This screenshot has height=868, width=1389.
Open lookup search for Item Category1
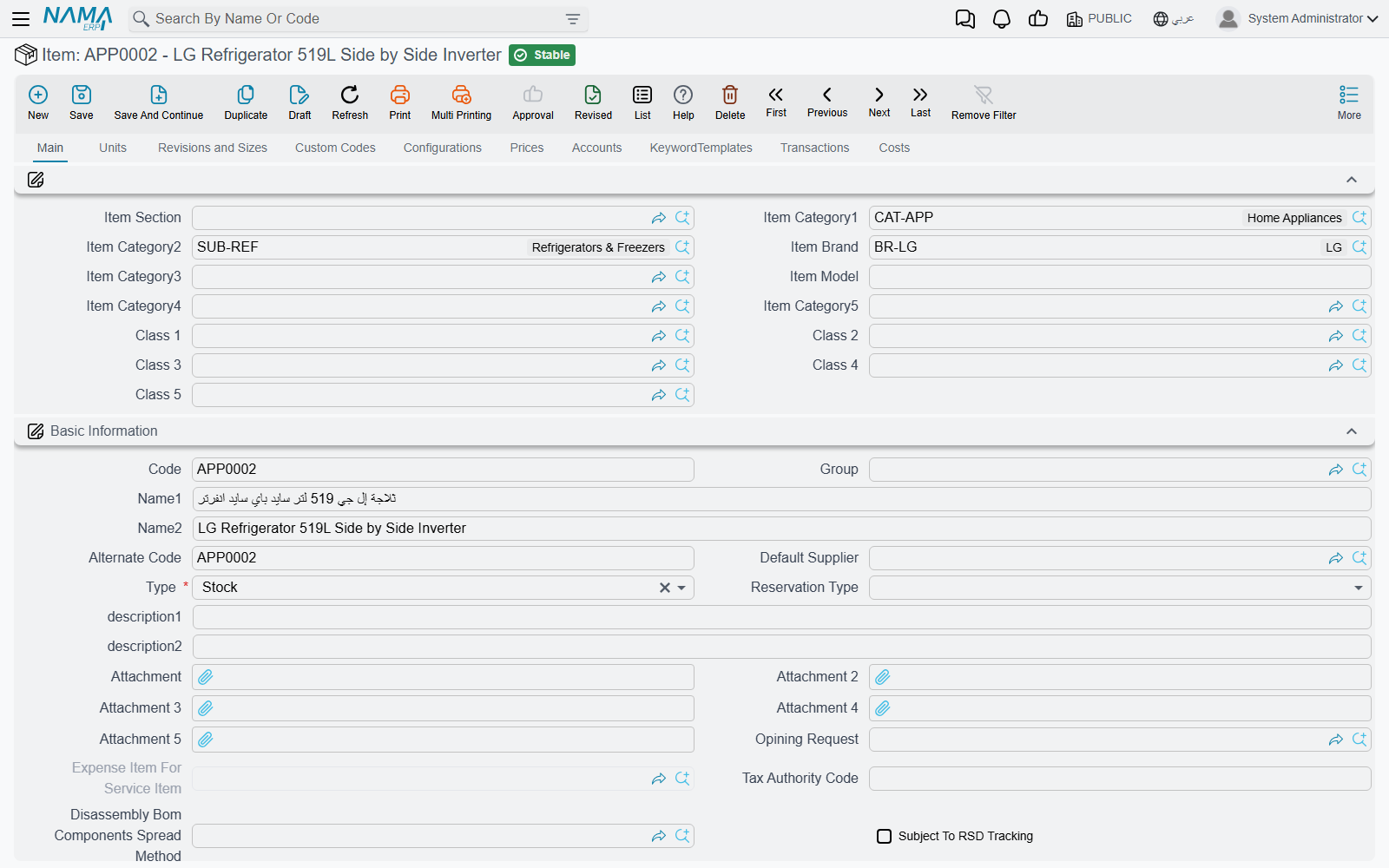pos(1359,218)
